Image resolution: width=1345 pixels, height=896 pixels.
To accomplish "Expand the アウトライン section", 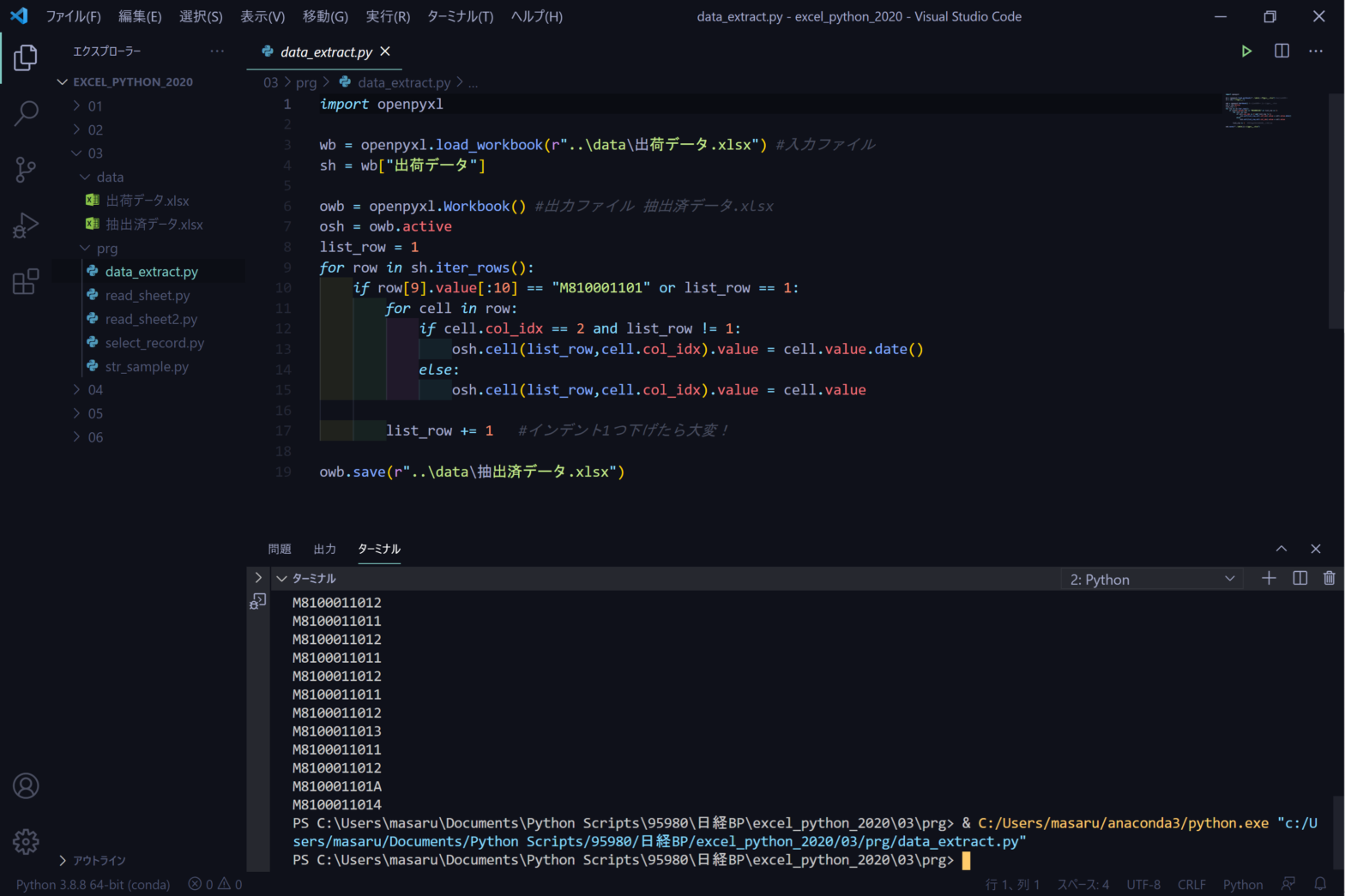I will [x=99, y=860].
